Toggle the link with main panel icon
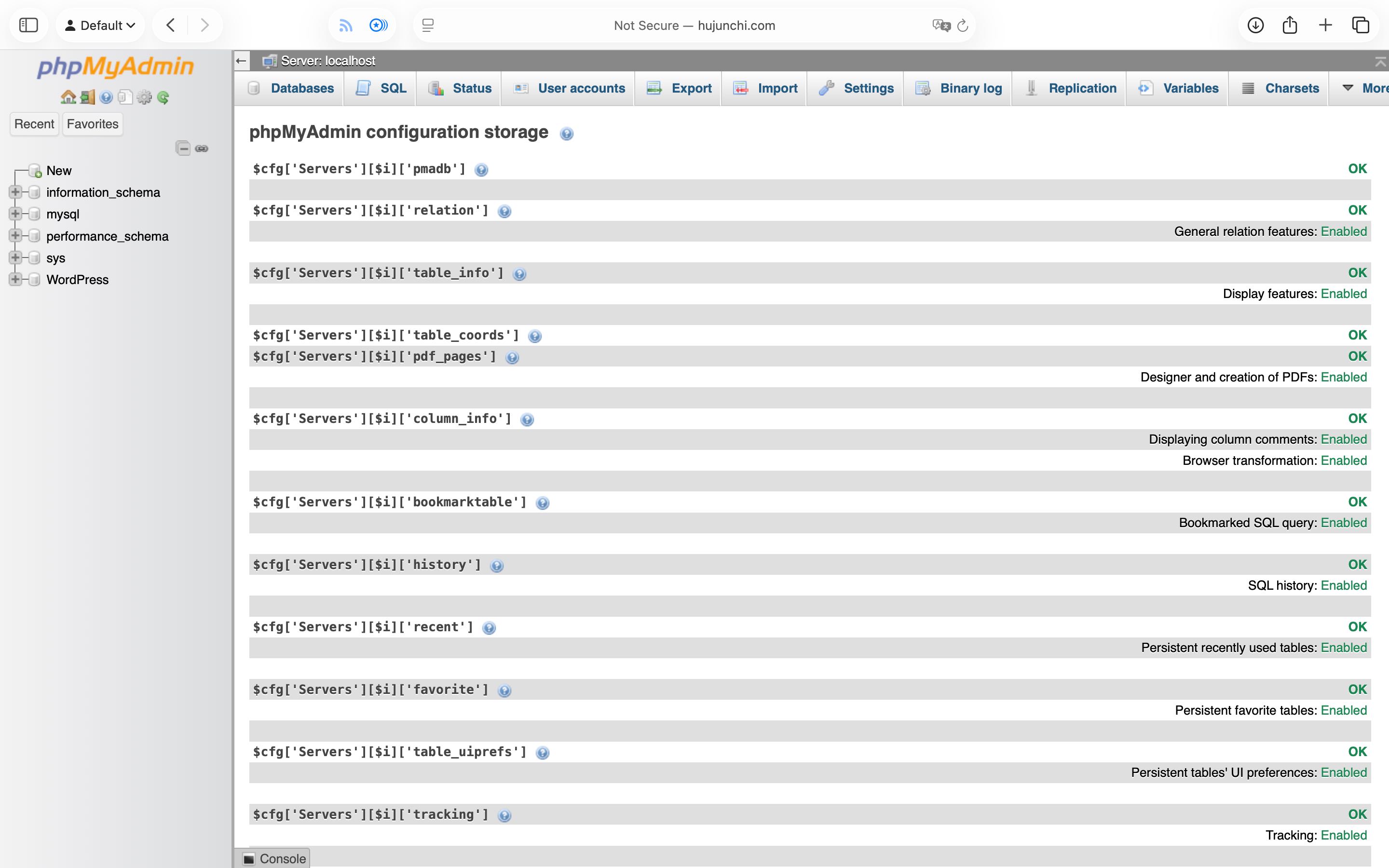1389x868 pixels. [x=202, y=149]
